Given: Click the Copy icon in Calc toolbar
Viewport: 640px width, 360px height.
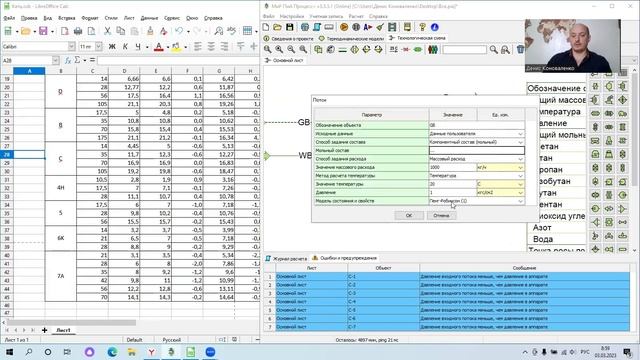Looking at the screenshot, I should coord(120,31).
